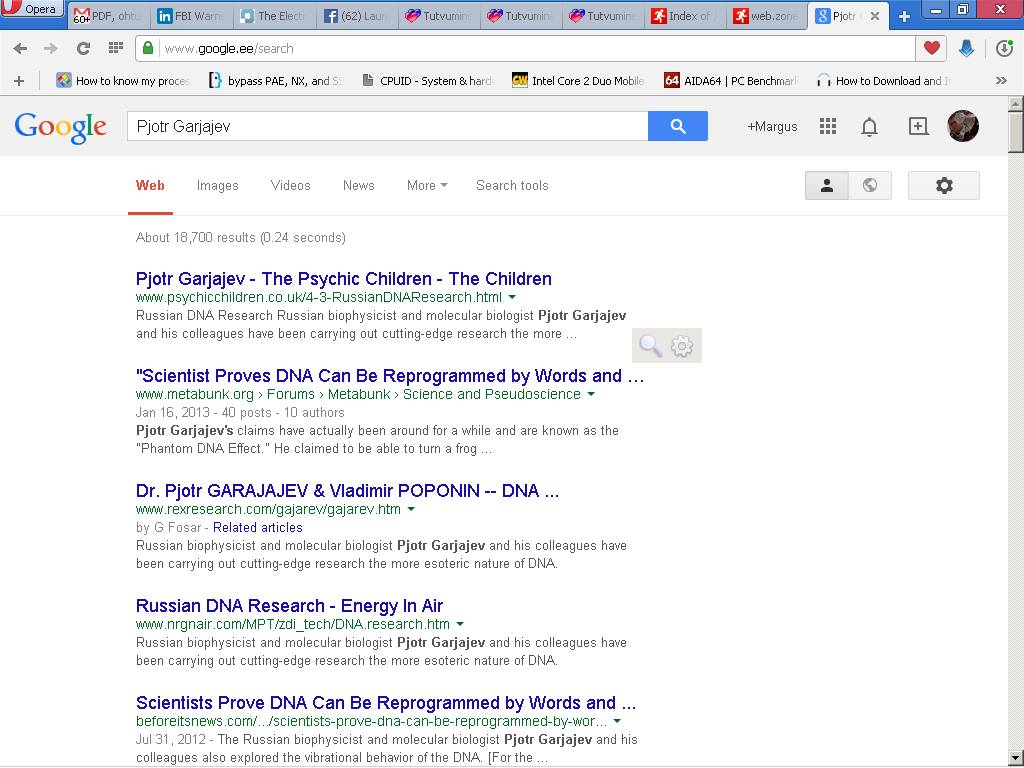Click the address bar showing www.google.ee/search
Screen dimensions: 1024x768
click(526, 48)
